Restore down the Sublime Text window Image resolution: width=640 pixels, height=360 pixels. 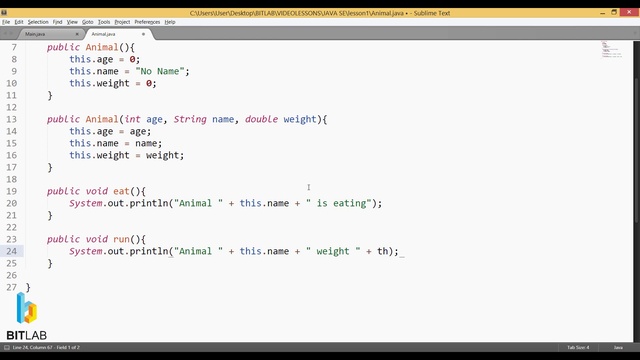(x=614, y=13)
